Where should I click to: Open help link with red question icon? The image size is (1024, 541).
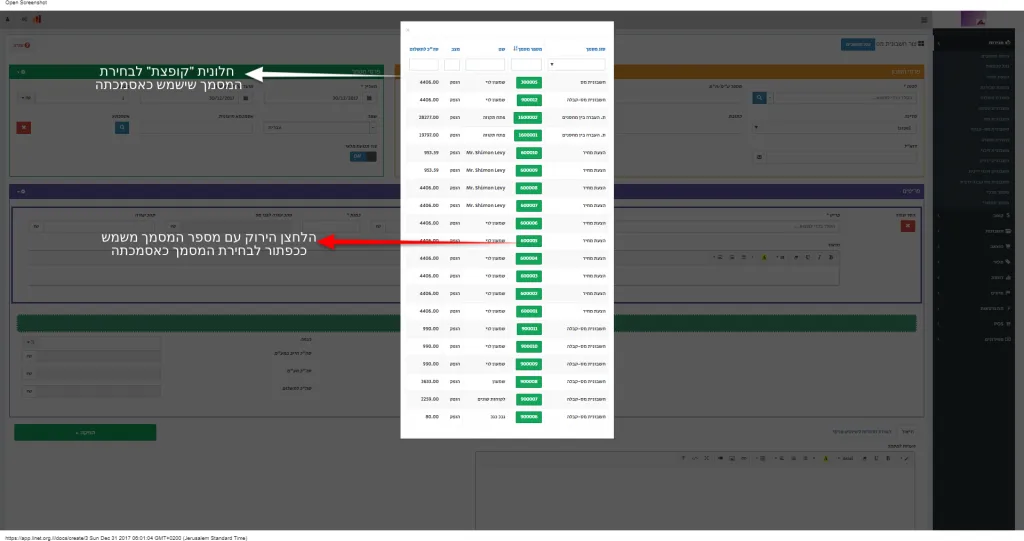pyautogui.click(x=22, y=45)
